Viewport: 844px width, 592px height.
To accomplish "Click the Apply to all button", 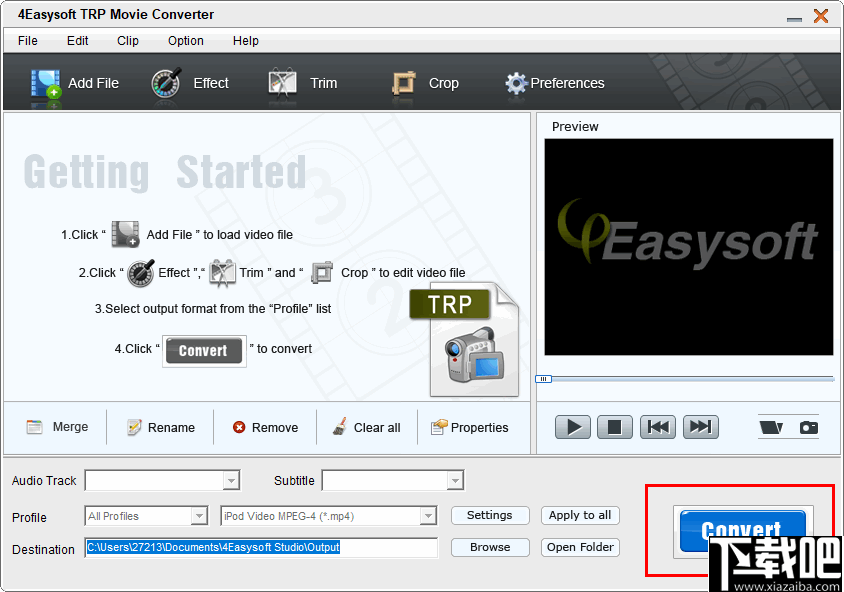I will point(580,515).
